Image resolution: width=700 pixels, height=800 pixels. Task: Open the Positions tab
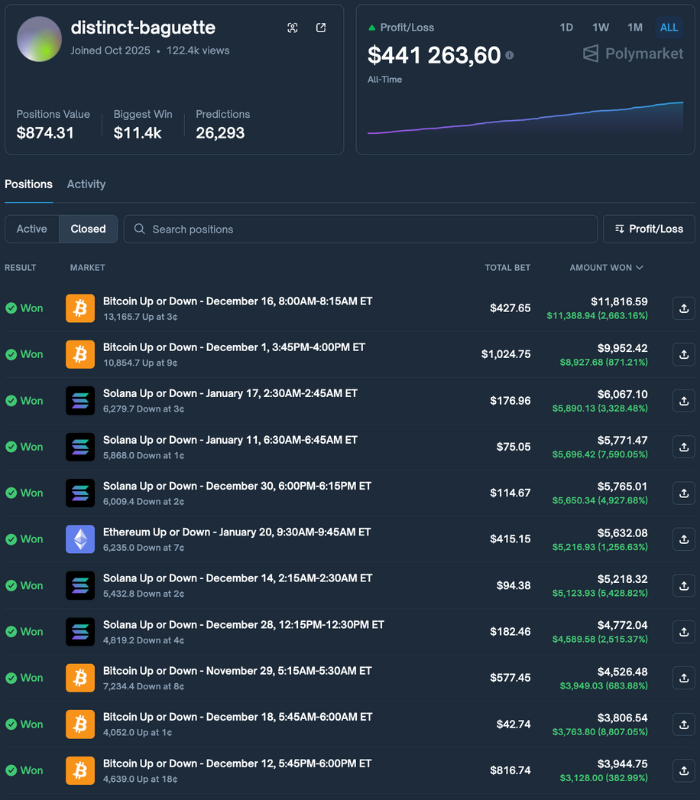pyautogui.click(x=28, y=184)
